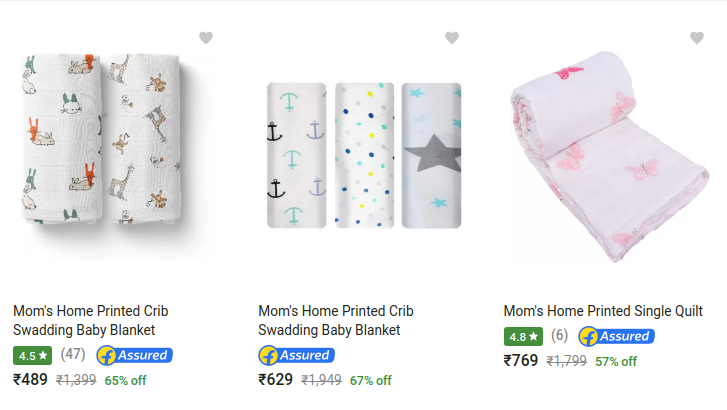Screen dimensions: 727x410
Task: Click the 4.5 star rating badge
Action: coord(34,355)
